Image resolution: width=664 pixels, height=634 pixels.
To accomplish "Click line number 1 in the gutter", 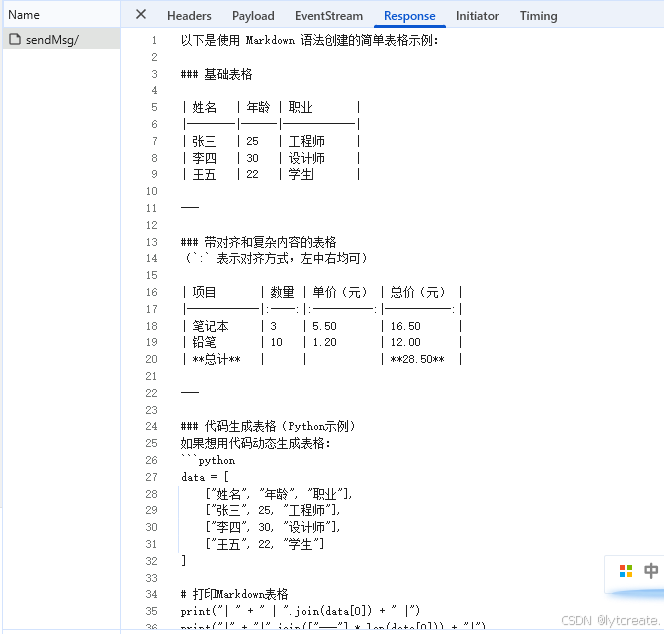I will click(155, 41).
